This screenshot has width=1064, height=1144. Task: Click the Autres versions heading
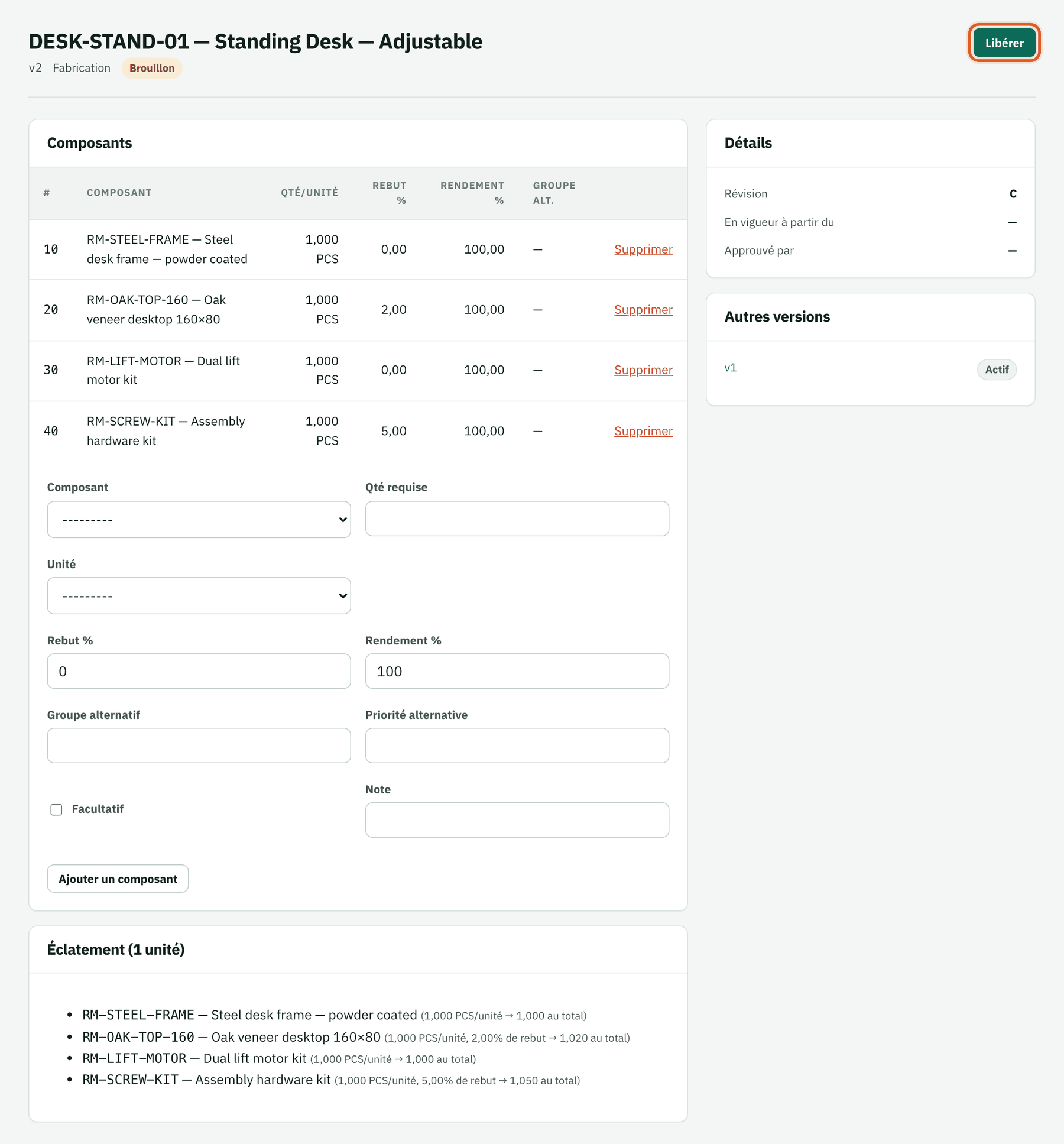[777, 317]
